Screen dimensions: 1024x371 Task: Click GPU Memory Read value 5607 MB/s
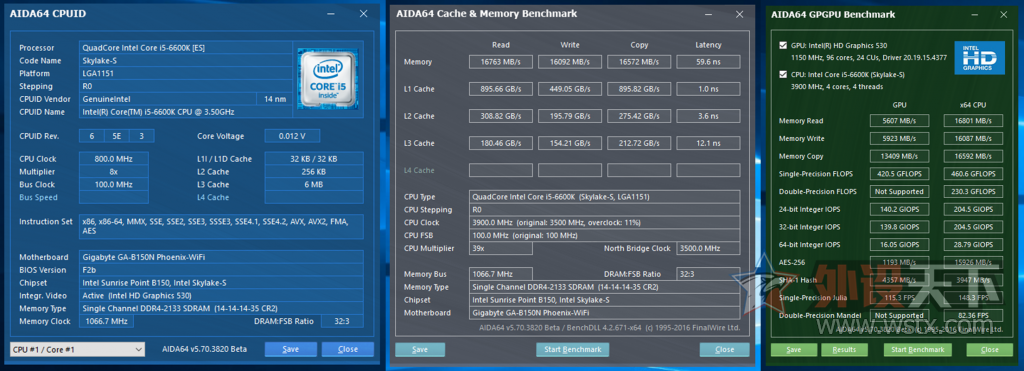pyautogui.click(x=899, y=121)
